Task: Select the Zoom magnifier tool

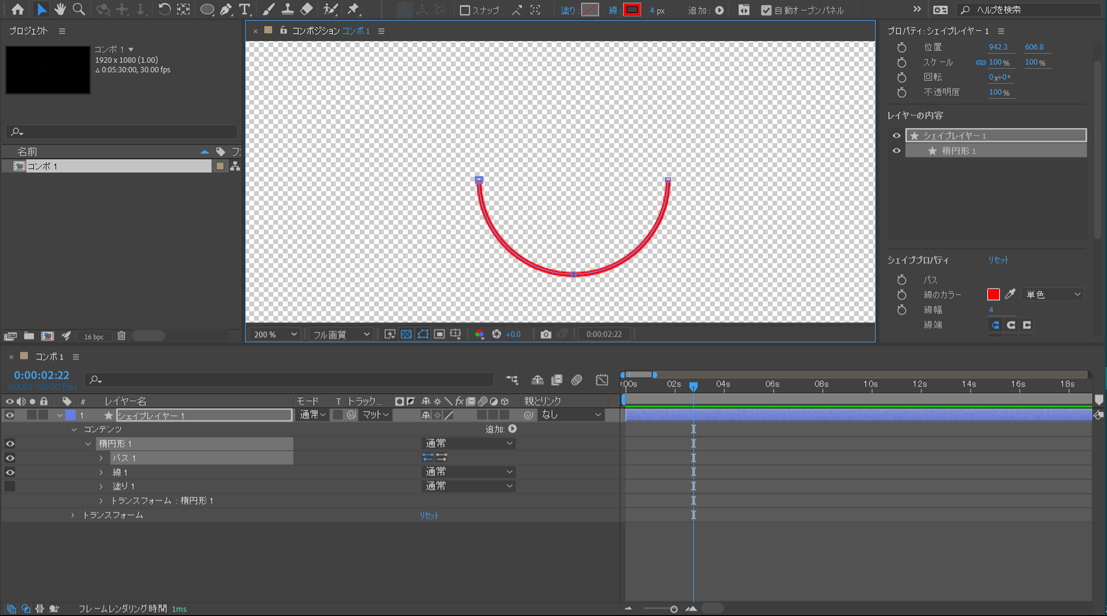Action: 79,9
